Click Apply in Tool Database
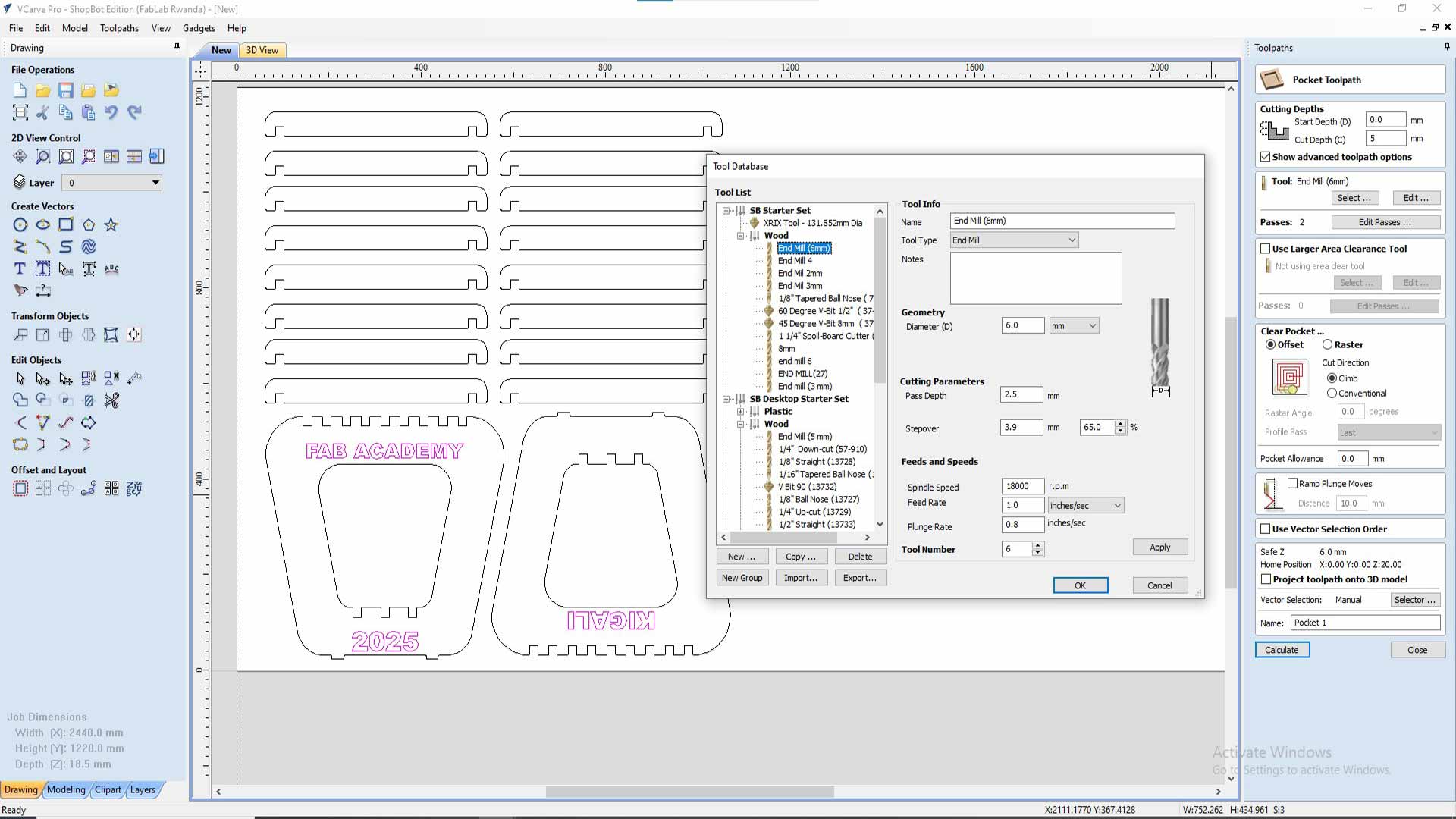This screenshot has width=1456, height=819. [x=1159, y=548]
